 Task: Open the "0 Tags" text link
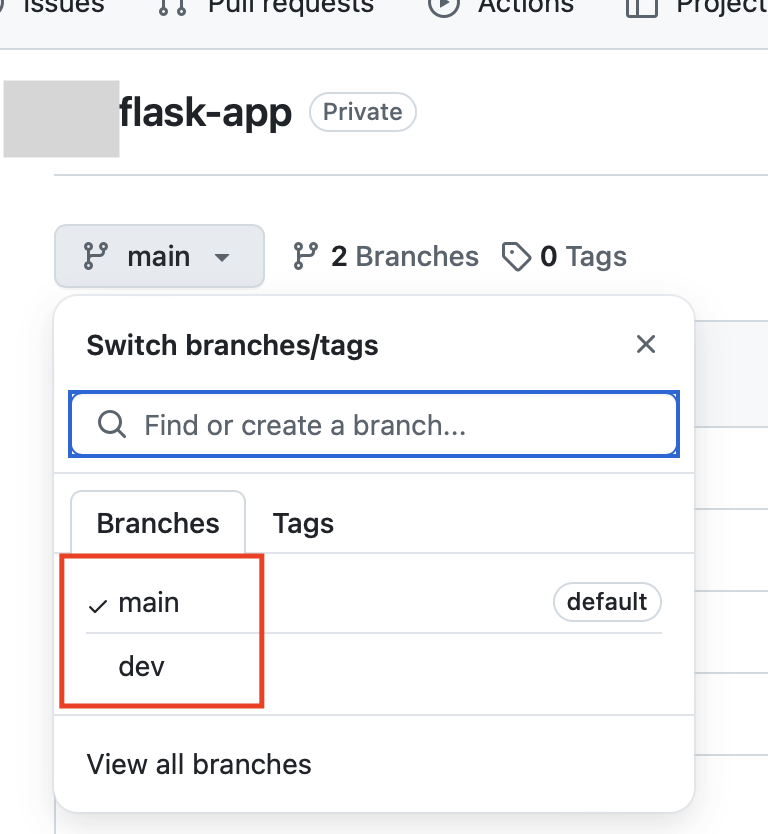click(x=583, y=257)
